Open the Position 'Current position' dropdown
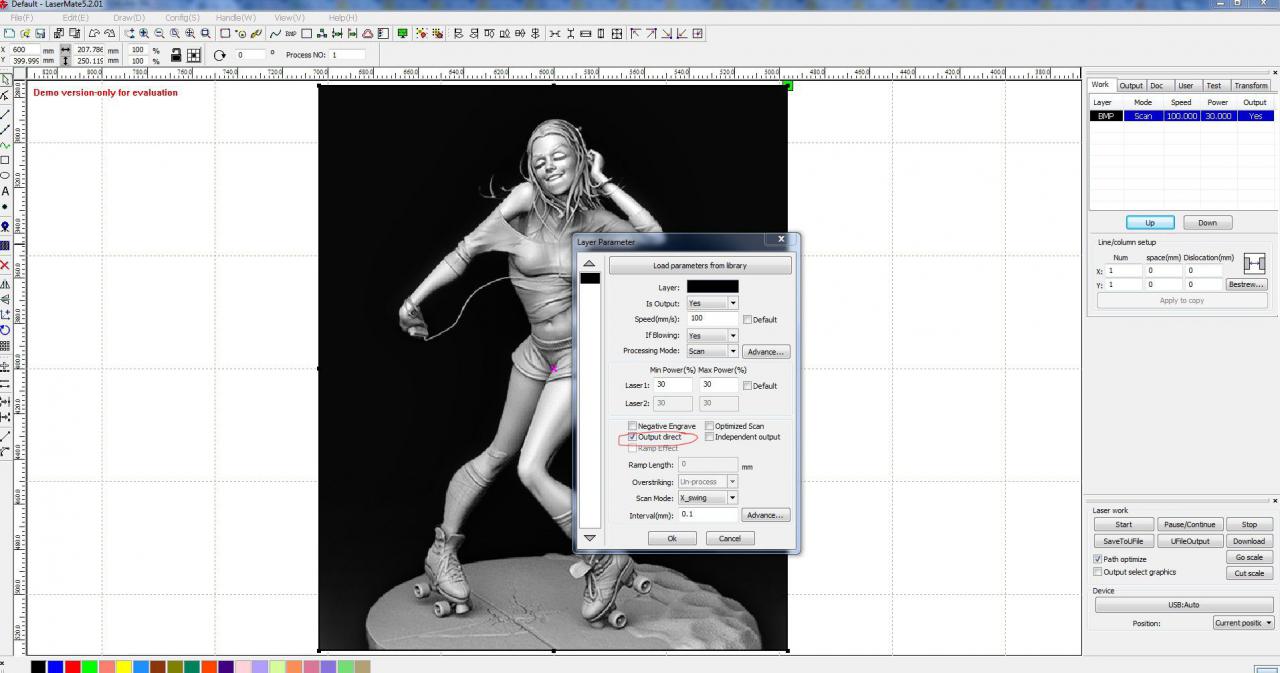This screenshot has height=673, width=1280. tap(1244, 623)
